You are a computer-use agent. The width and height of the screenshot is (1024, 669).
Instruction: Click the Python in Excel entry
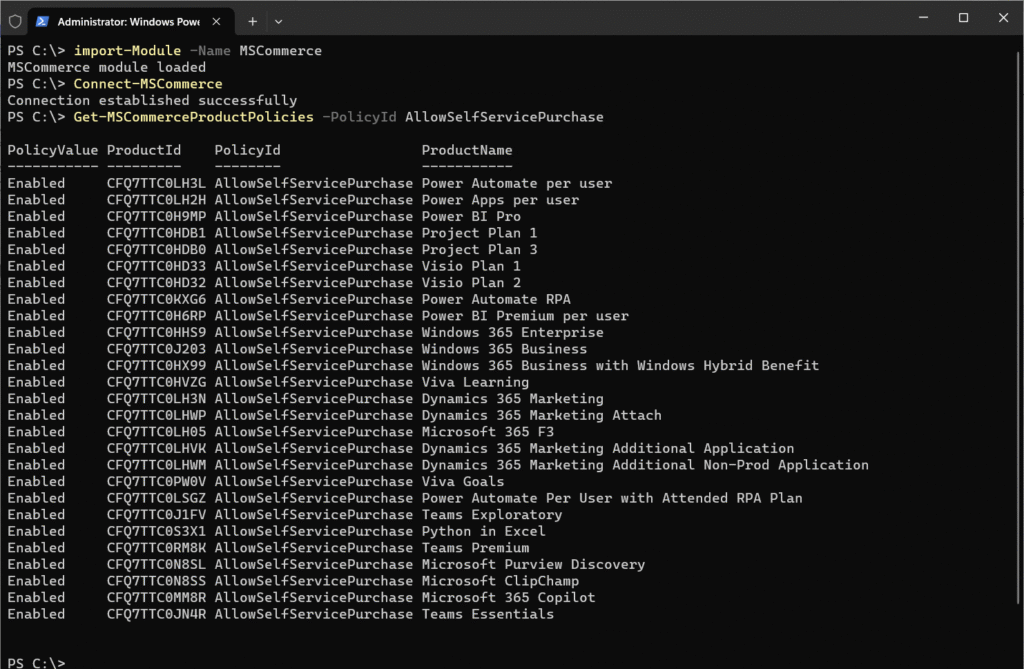(x=483, y=531)
